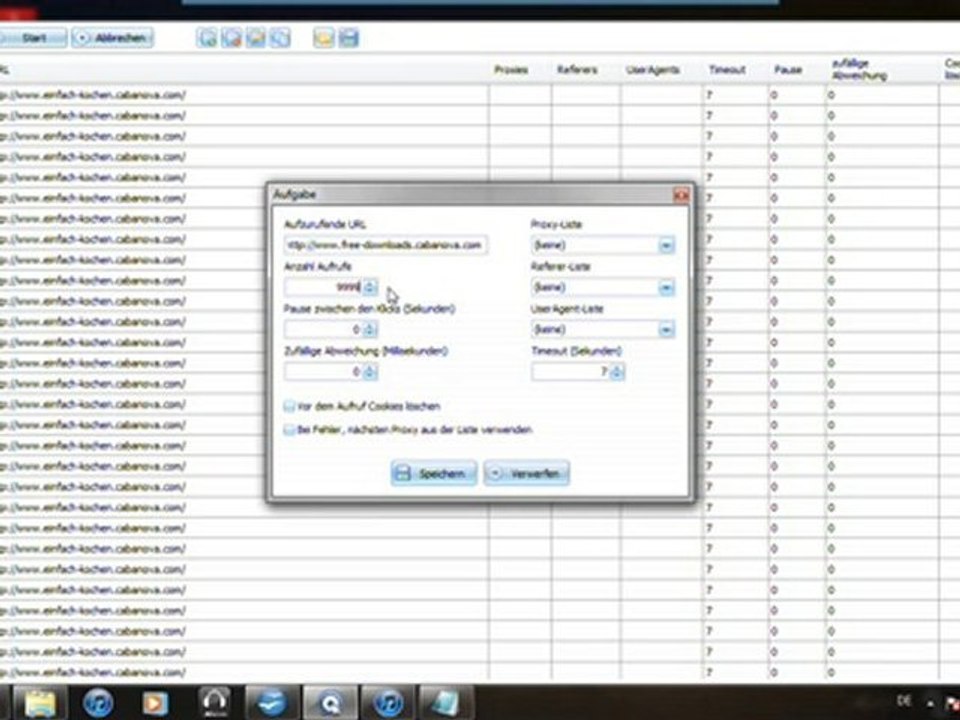960x720 pixels.
Task: Open the QuickTime Q icon in taskbar
Action: click(330, 703)
